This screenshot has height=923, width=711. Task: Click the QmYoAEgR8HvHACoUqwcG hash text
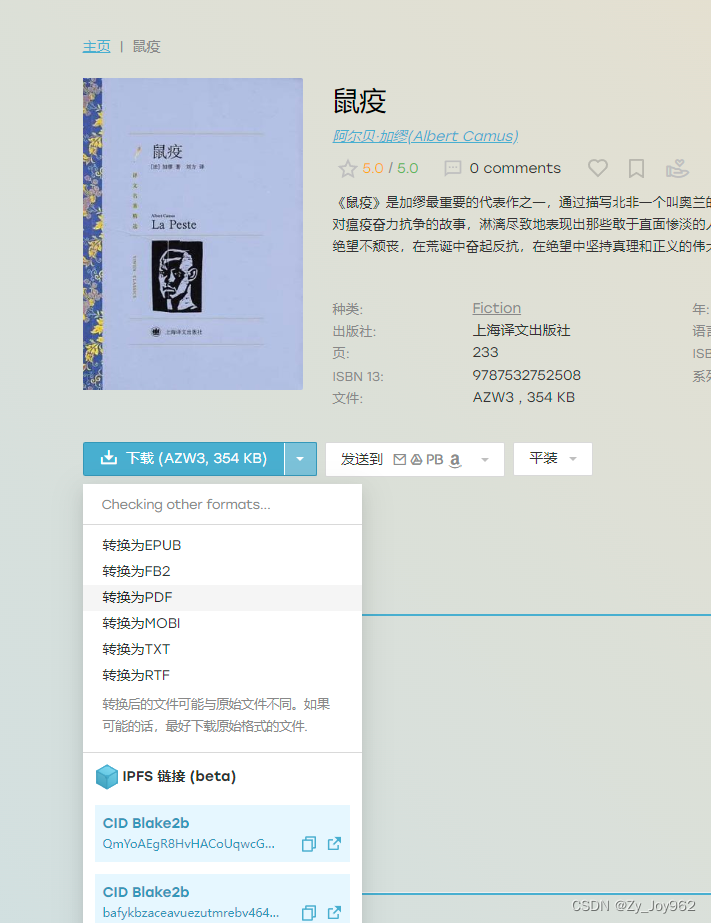coord(188,844)
